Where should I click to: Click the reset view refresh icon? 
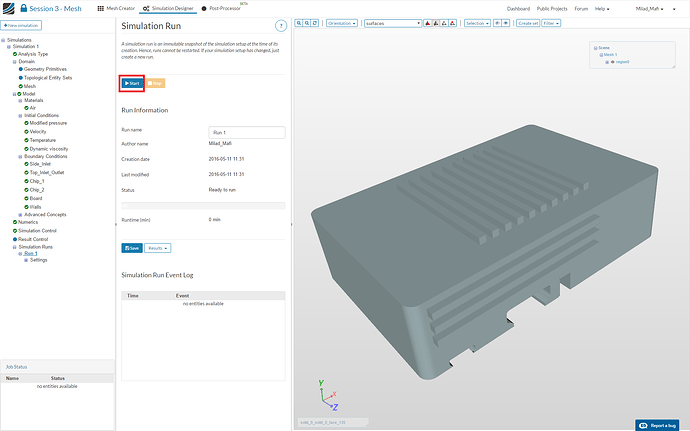coord(316,22)
